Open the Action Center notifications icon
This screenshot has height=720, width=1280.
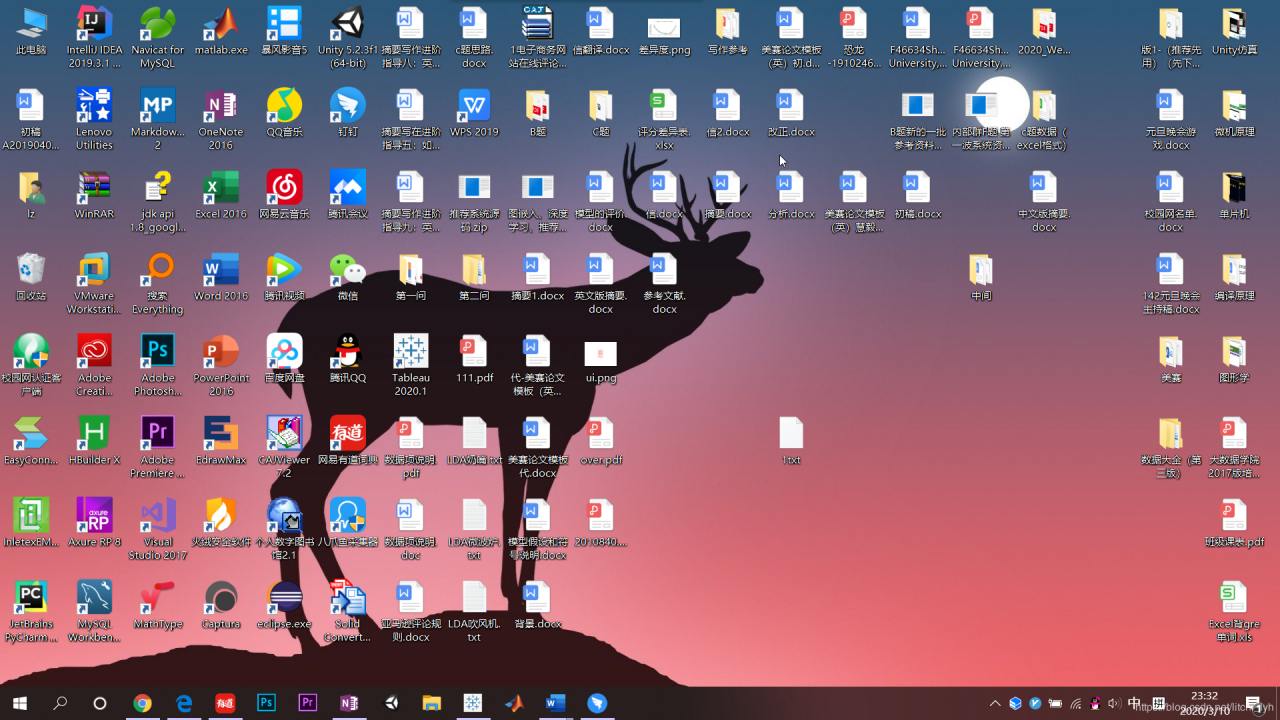[x=1253, y=703]
